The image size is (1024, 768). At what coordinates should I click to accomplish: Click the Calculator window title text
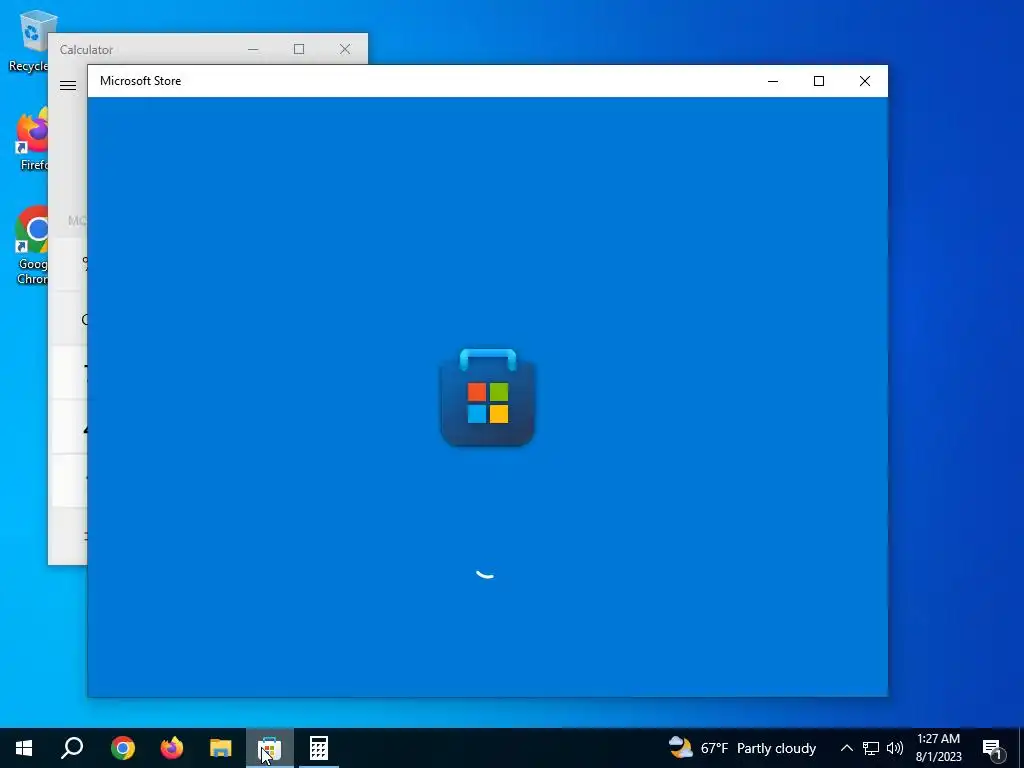86,50
